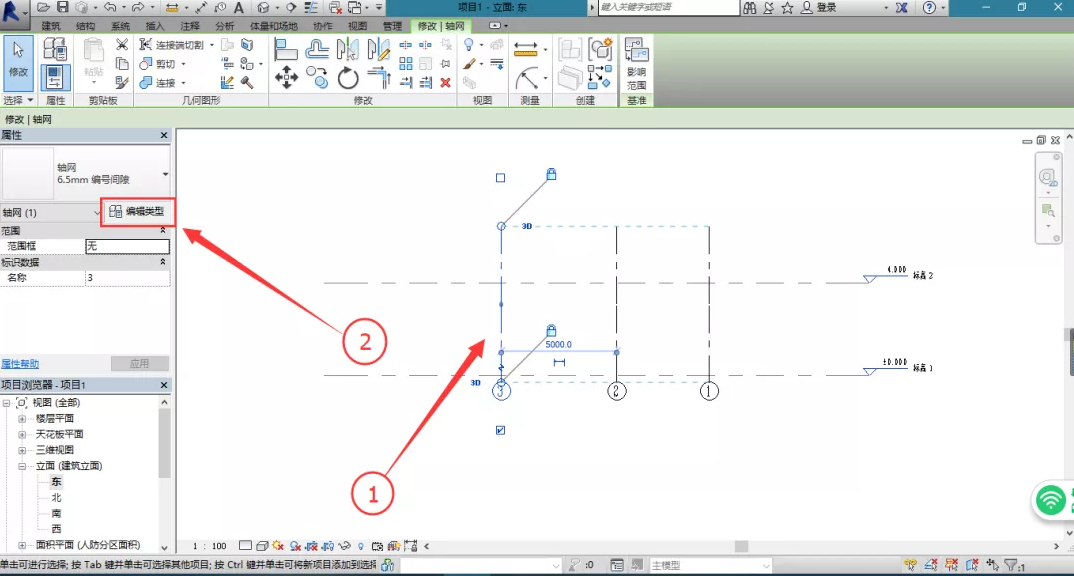Click the Text 'A' icon in quick access toolbar

pos(238,8)
